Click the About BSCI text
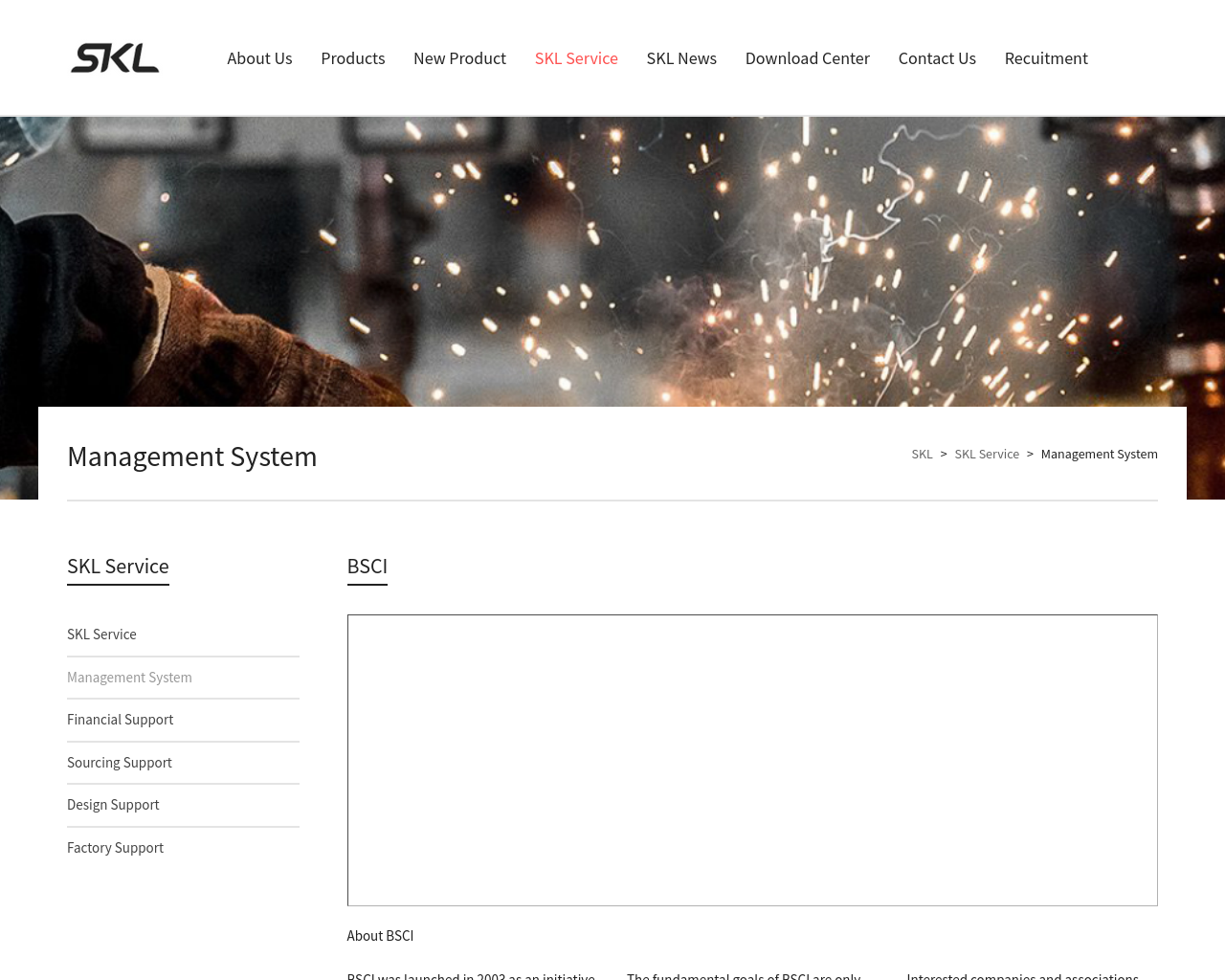 (380, 936)
